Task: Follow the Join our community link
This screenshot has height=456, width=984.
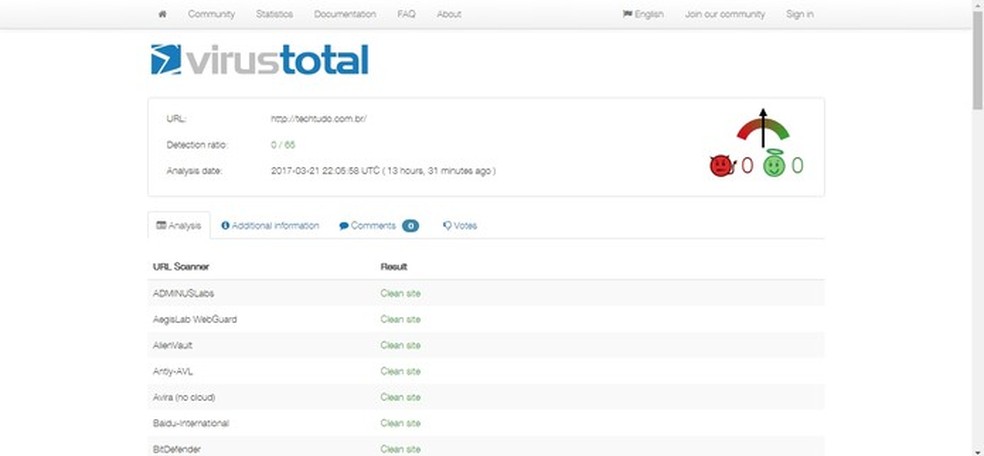Action: click(x=725, y=14)
